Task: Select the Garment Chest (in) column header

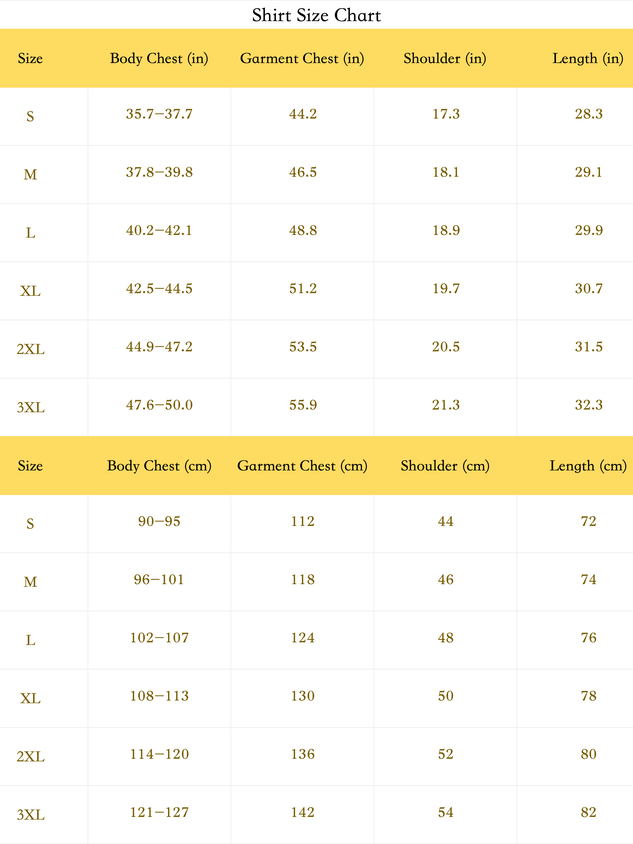Action: pos(302,58)
